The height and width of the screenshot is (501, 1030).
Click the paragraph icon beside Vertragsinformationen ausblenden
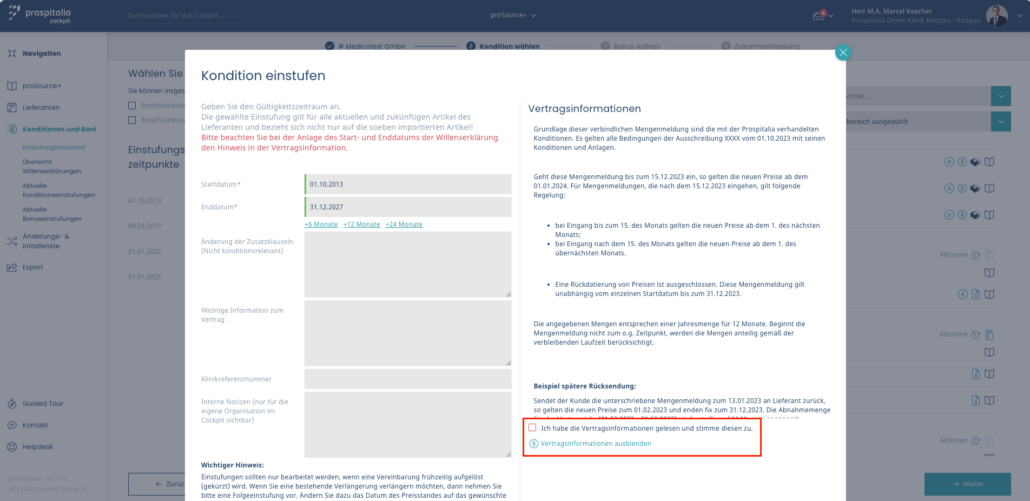coord(533,444)
